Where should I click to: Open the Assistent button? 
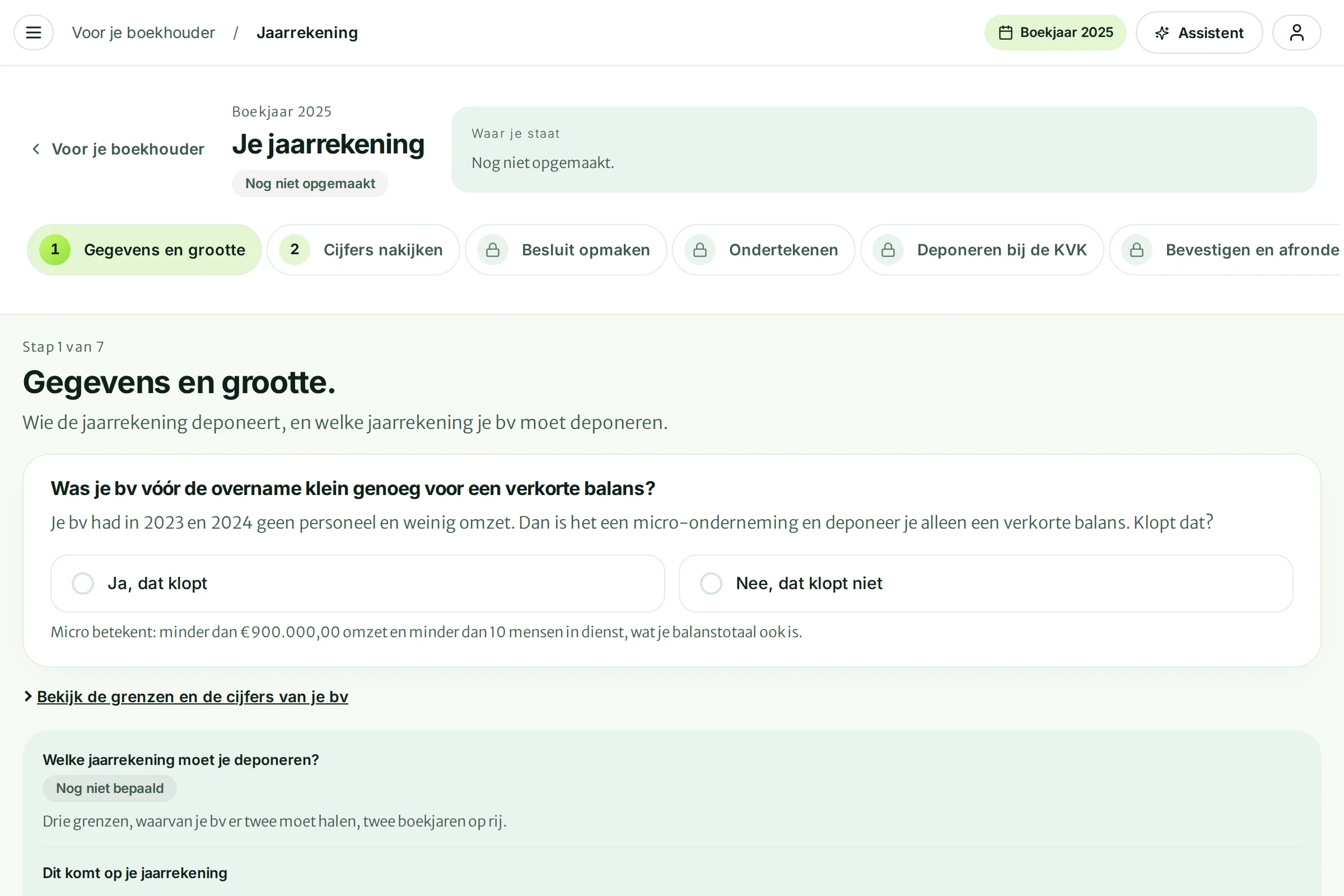(1199, 32)
